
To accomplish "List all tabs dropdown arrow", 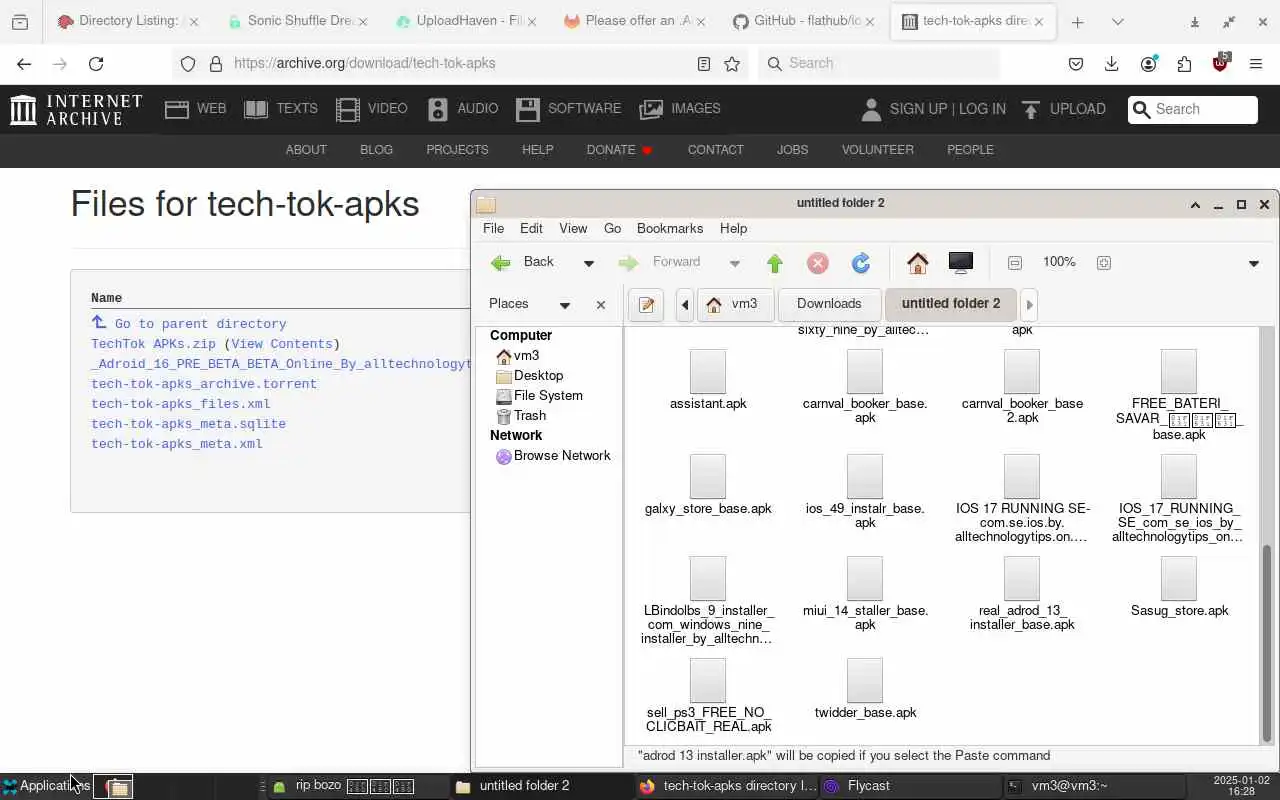I will click(x=1117, y=22).
